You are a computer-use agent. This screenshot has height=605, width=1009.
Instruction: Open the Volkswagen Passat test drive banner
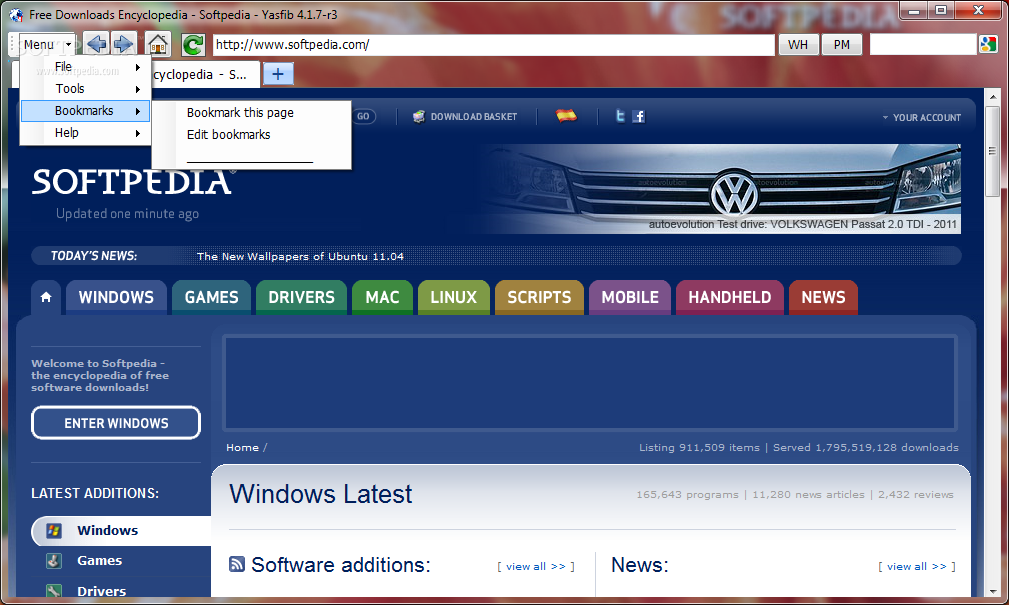721,189
